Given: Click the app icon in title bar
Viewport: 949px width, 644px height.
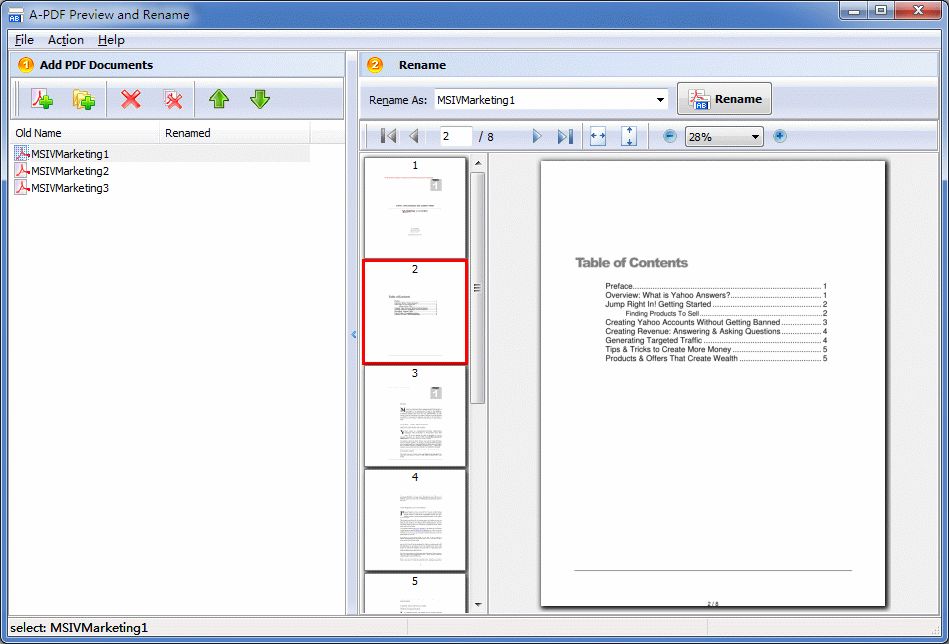Looking at the screenshot, I should [16, 15].
